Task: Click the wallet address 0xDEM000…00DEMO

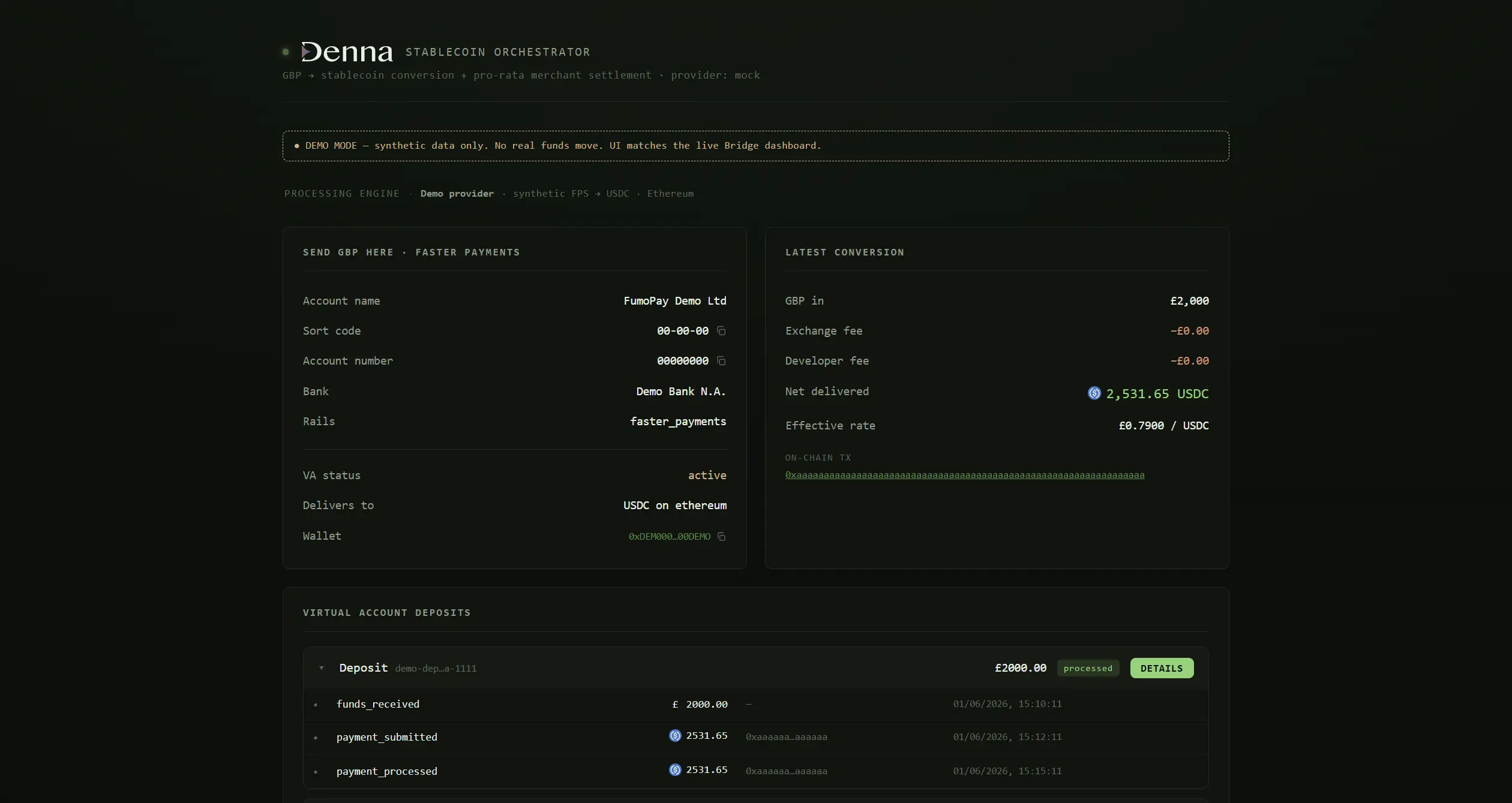Action: (670, 537)
